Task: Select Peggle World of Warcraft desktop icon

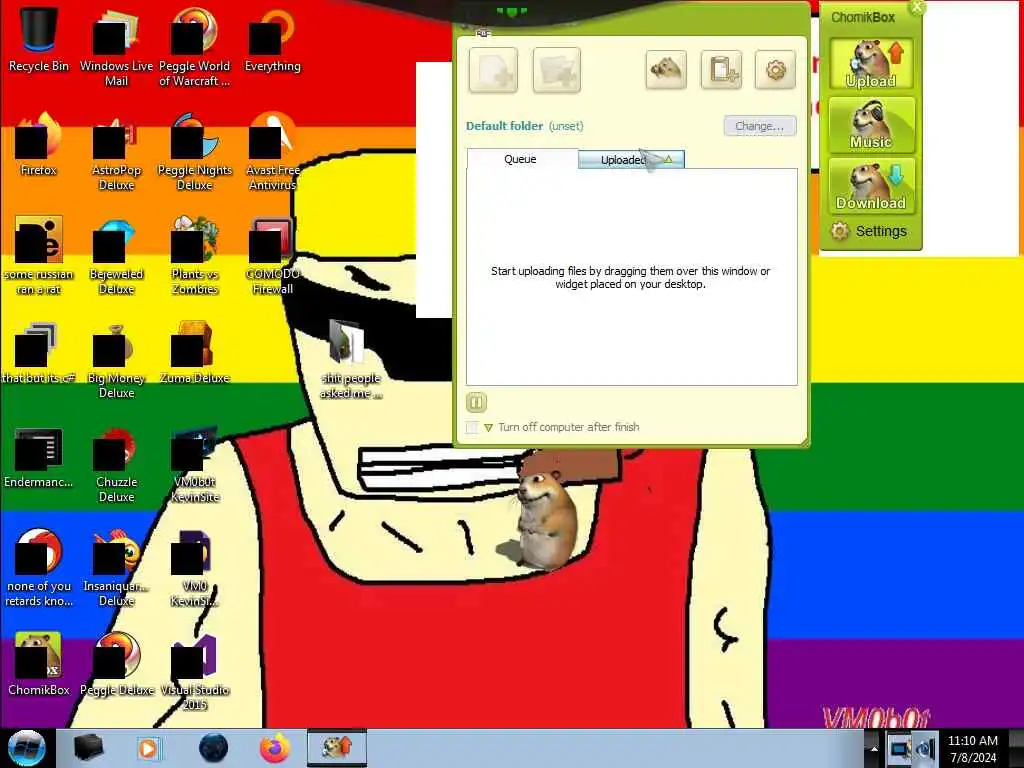Action: 195,47
